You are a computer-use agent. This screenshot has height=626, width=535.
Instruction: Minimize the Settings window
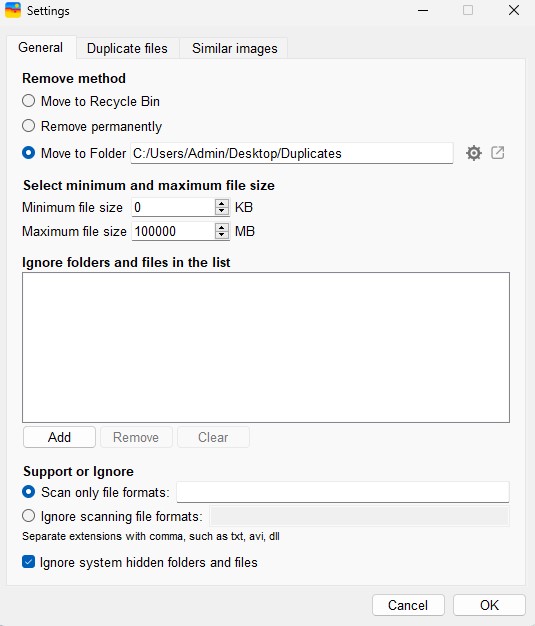click(423, 10)
